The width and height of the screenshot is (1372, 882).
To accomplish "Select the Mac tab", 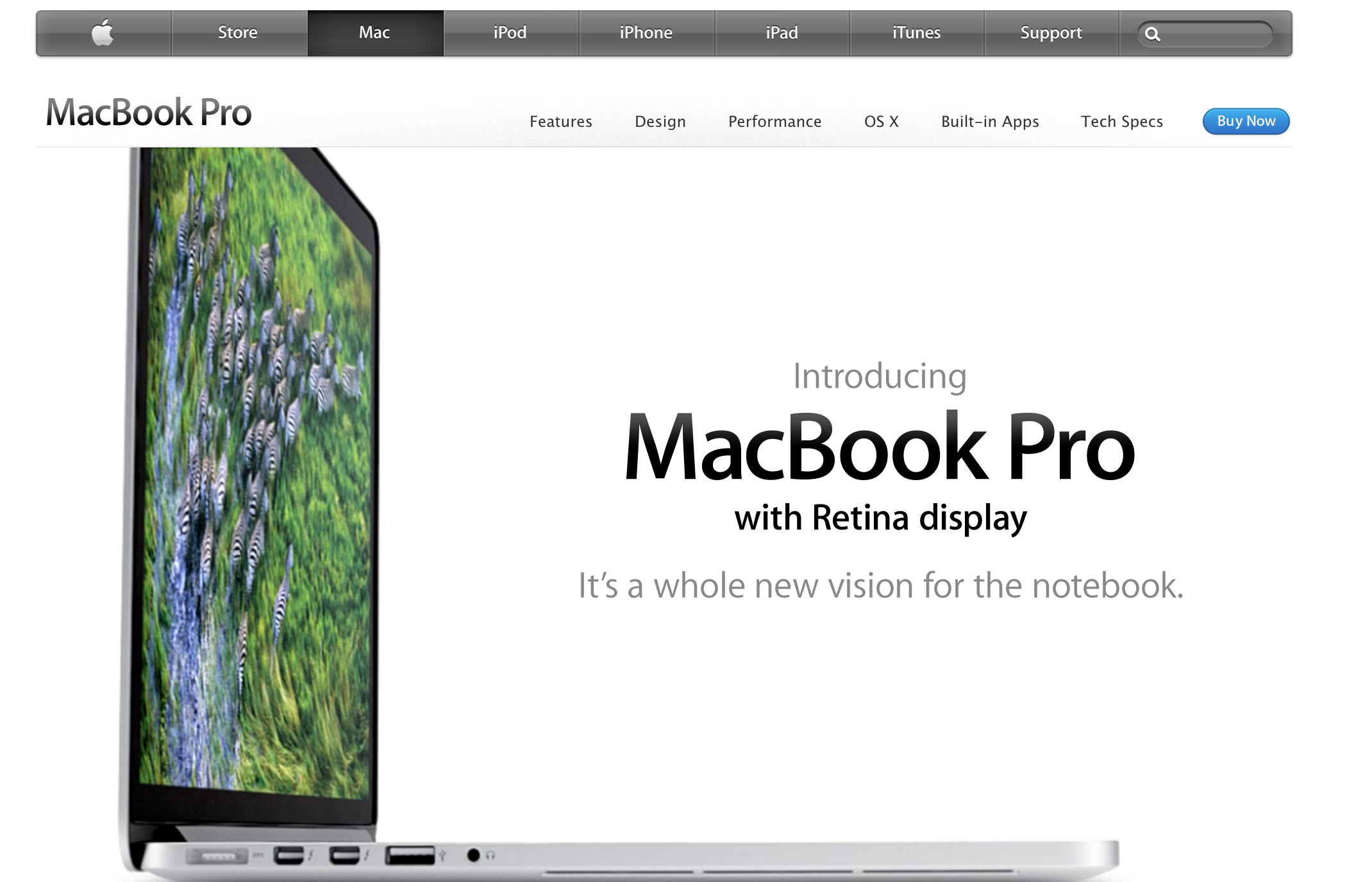I will [374, 33].
